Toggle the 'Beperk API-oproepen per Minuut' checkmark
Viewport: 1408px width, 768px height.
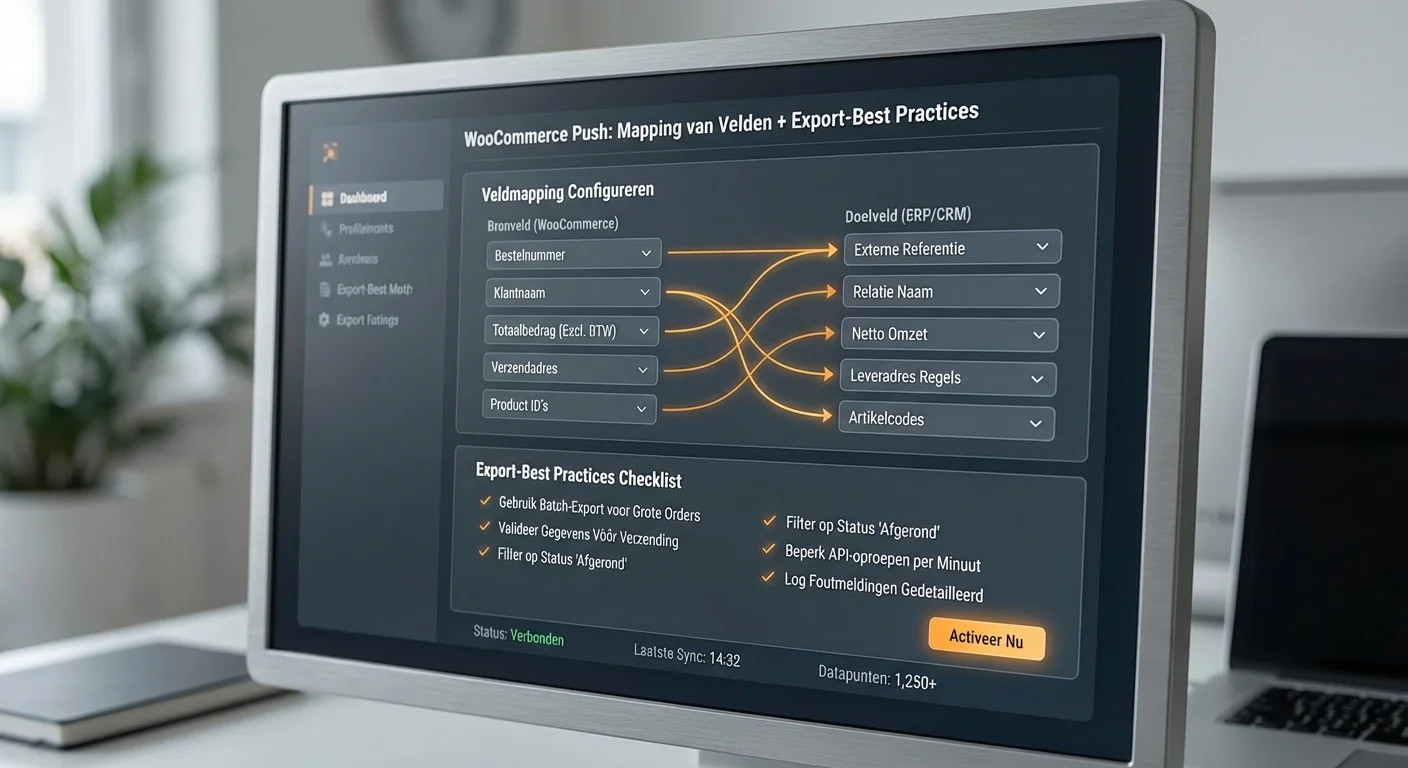point(768,549)
